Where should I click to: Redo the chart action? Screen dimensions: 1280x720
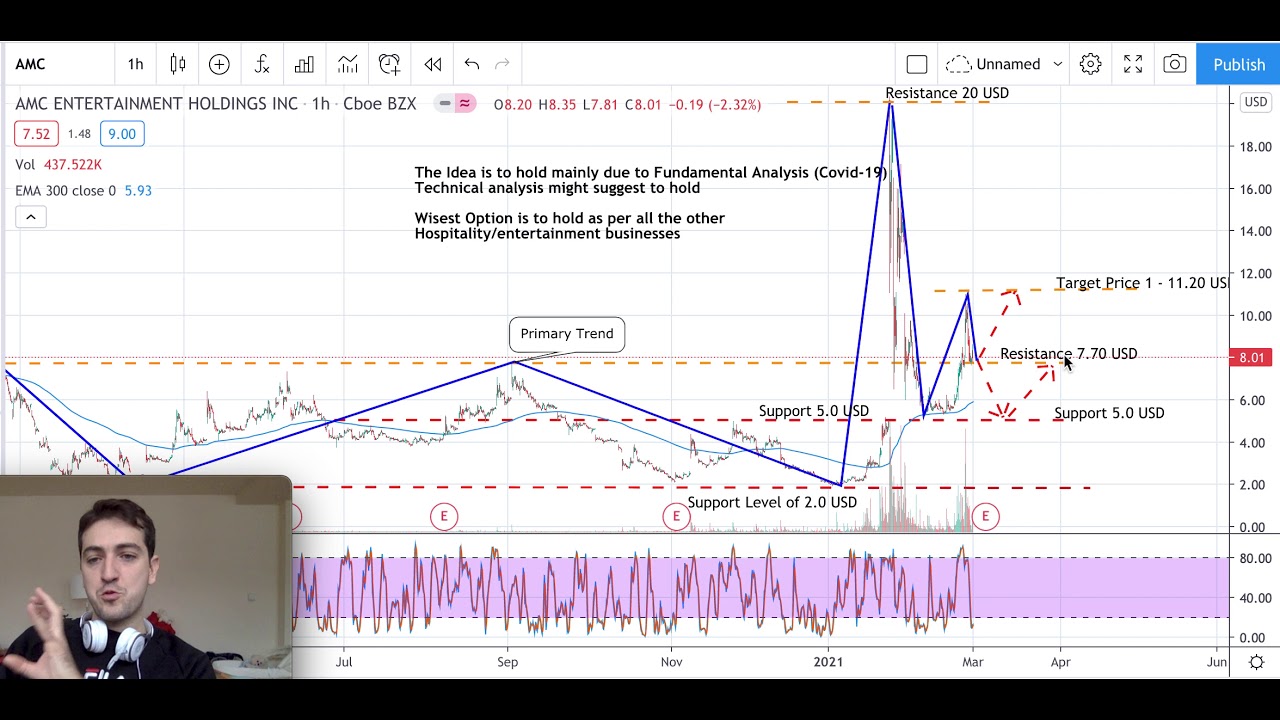[x=502, y=64]
